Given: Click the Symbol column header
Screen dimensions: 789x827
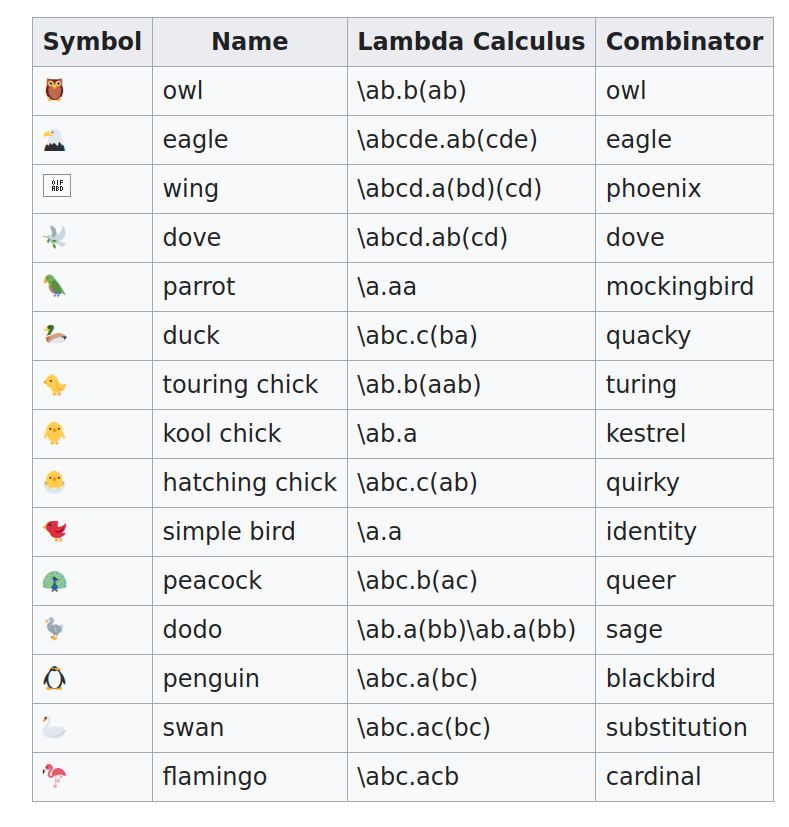Looking at the screenshot, I should pyautogui.click(x=92, y=42).
